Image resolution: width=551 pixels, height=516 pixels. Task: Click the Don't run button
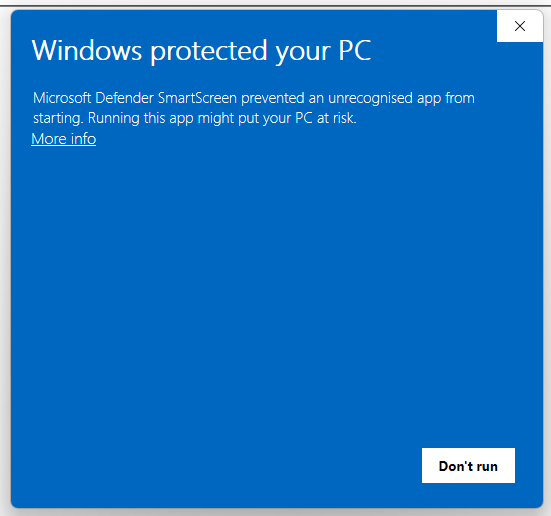[468, 465]
